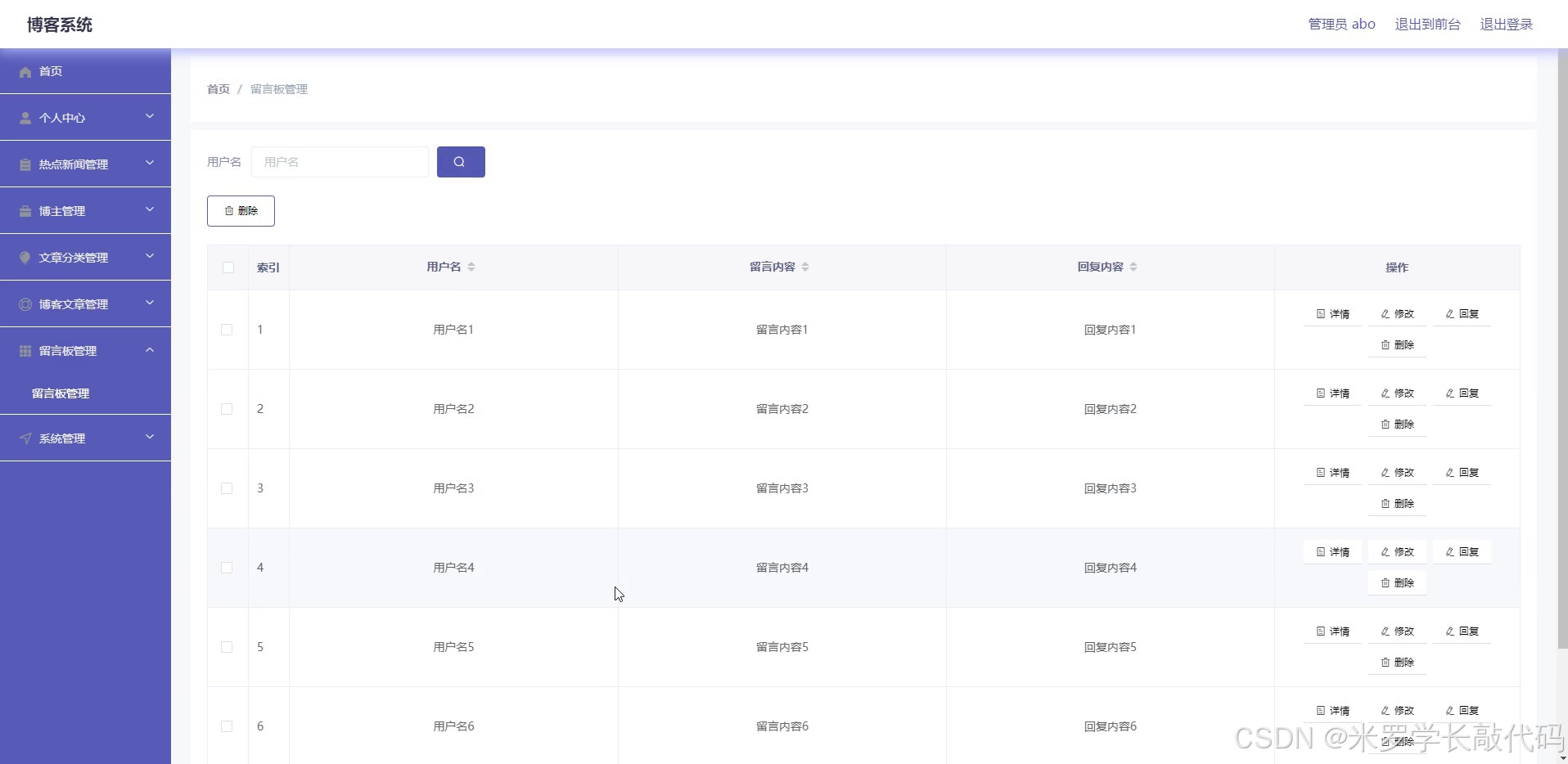This screenshot has width=1568, height=764.
Task: Click 修改 for row 用户名3
Action: click(x=1397, y=473)
